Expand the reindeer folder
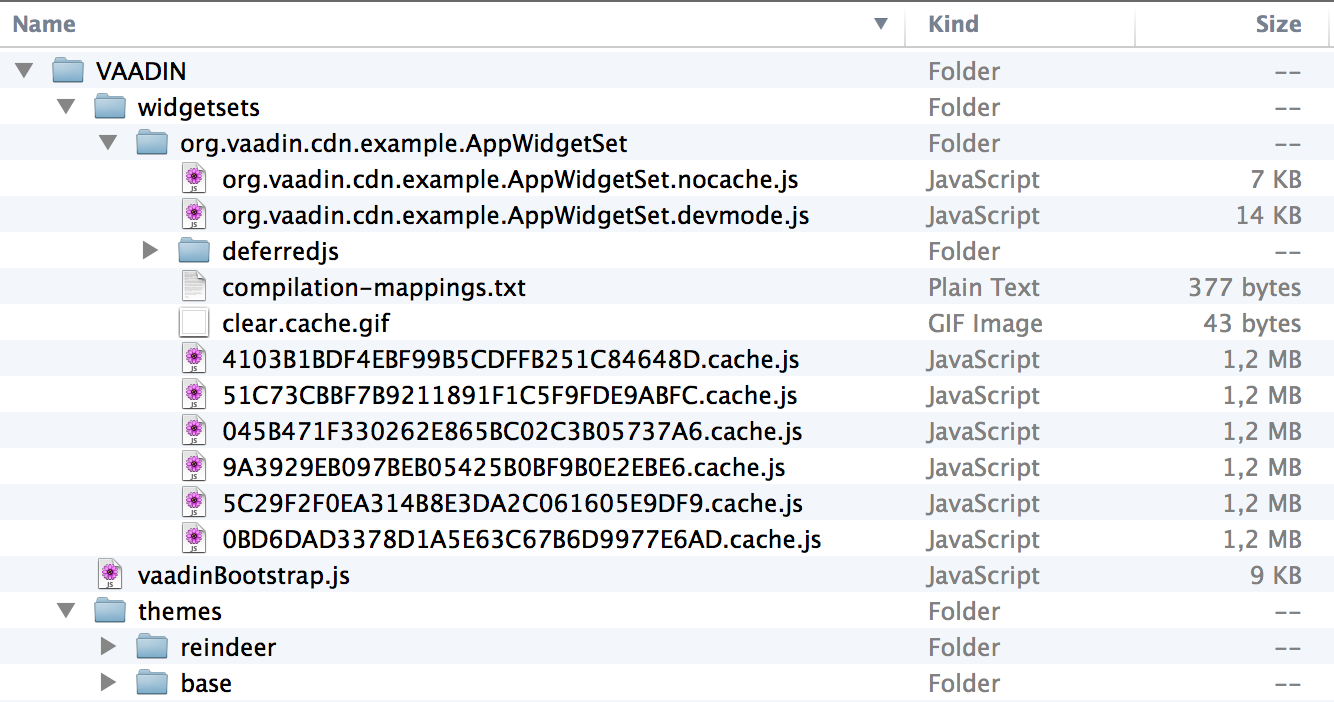1334x702 pixels. coord(109,647)
